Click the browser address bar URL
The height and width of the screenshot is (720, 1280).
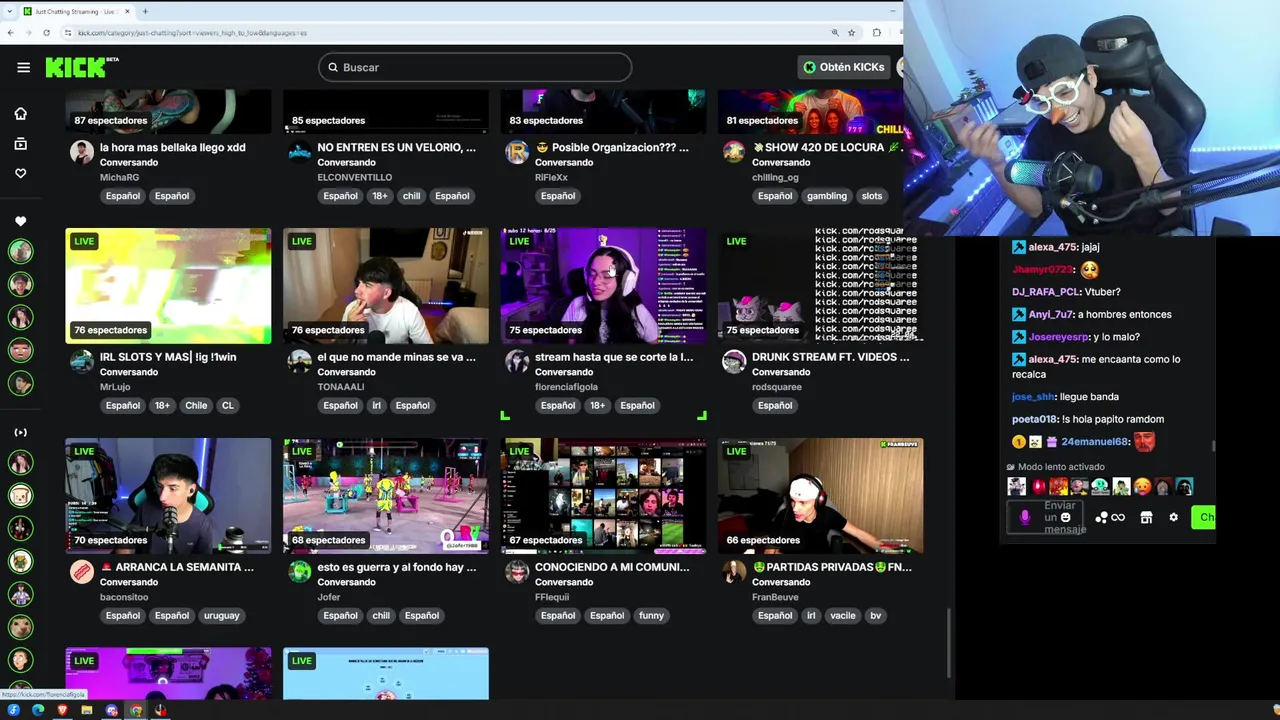[x=192, y=32]
